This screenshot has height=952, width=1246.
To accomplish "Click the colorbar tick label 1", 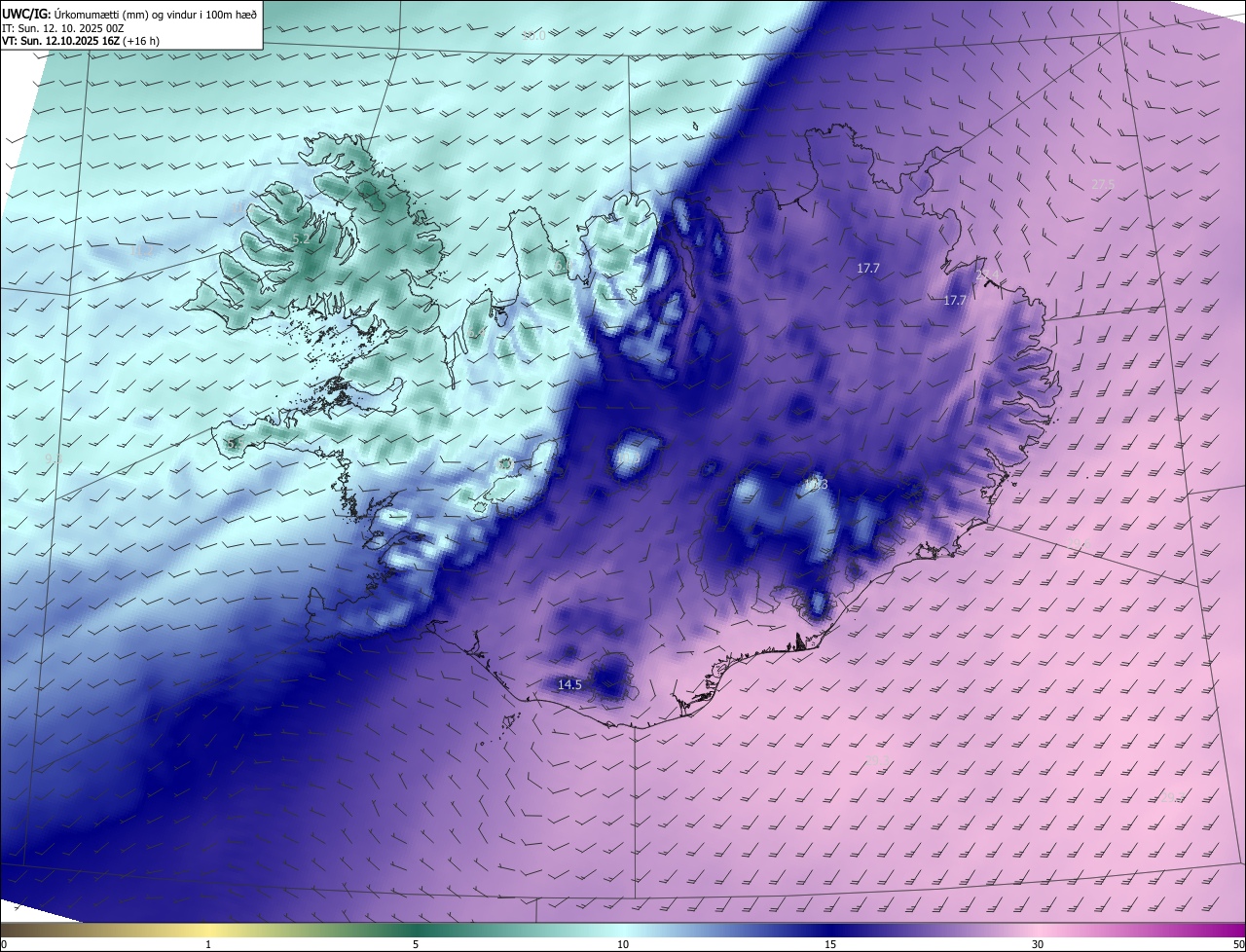I will 208,944.
